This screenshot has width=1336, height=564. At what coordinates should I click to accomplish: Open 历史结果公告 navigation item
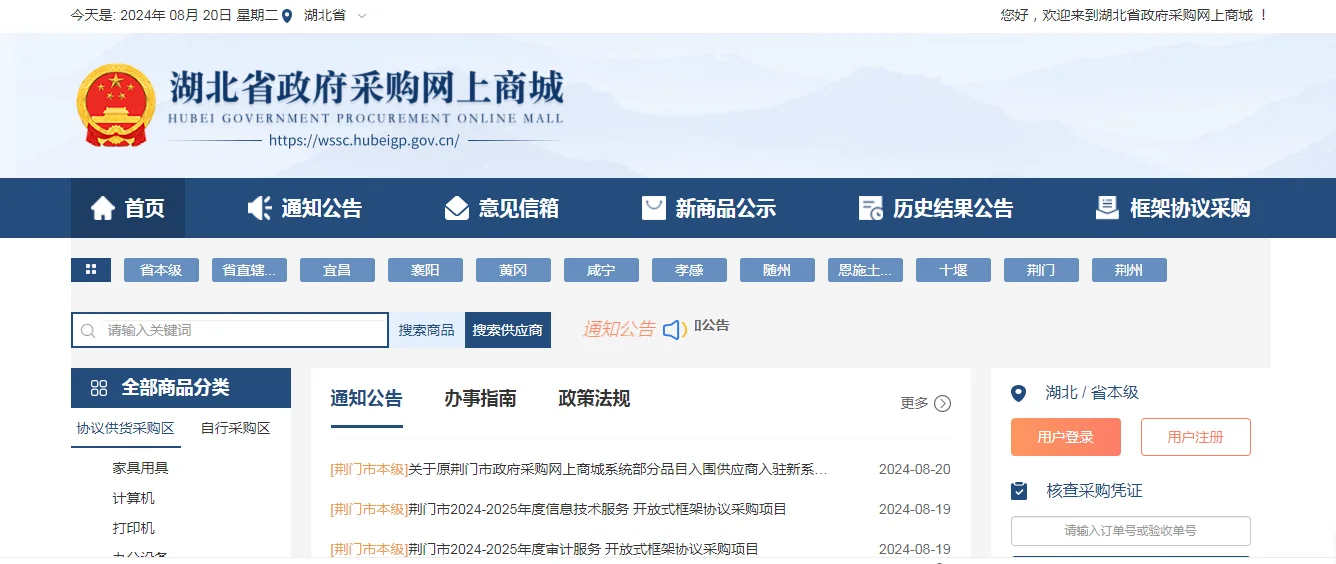pos(936,208)
